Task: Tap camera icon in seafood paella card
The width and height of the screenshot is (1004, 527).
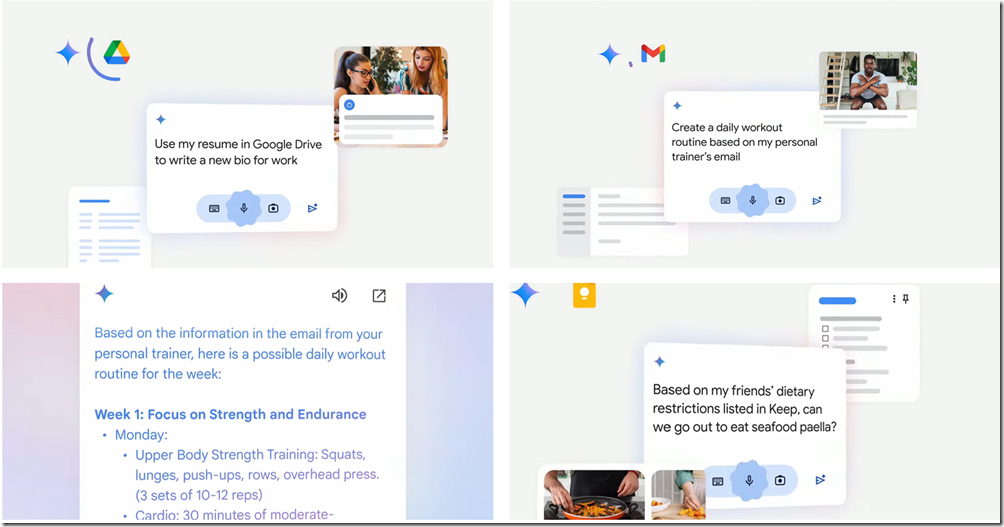Action: (780, 480)
